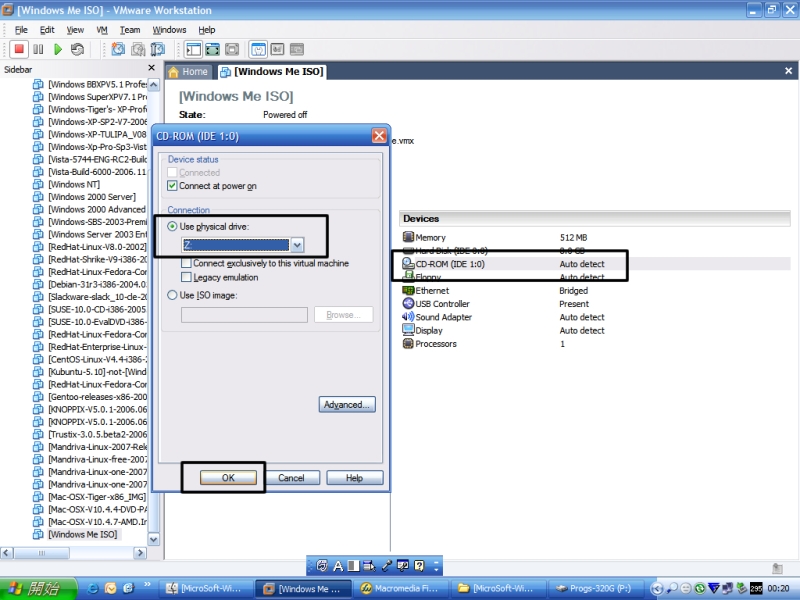Open the Snapshot Manager toolbar icon
800x600 pixels.
point(158,49)
